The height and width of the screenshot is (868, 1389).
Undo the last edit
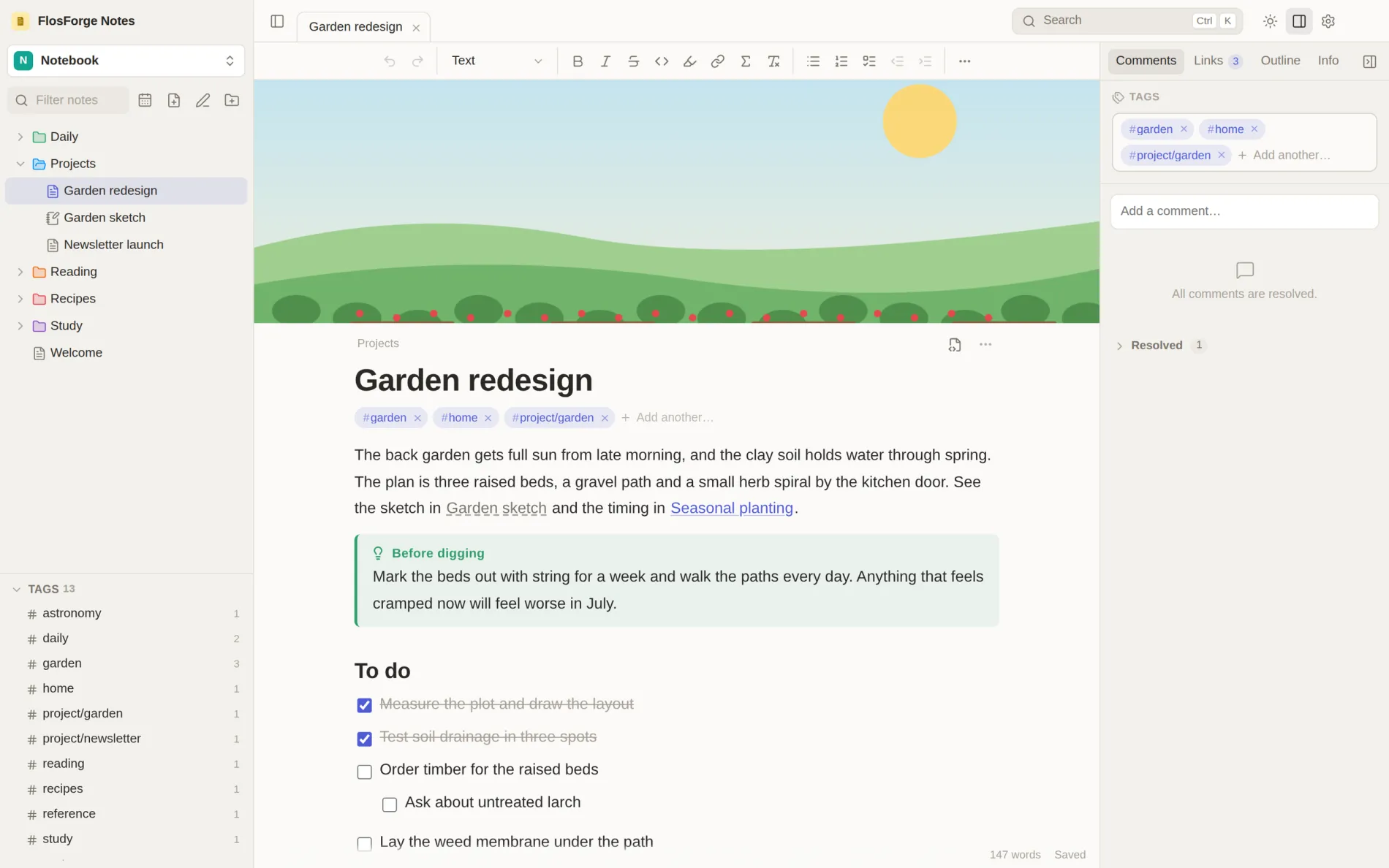[x=390, y=61]
